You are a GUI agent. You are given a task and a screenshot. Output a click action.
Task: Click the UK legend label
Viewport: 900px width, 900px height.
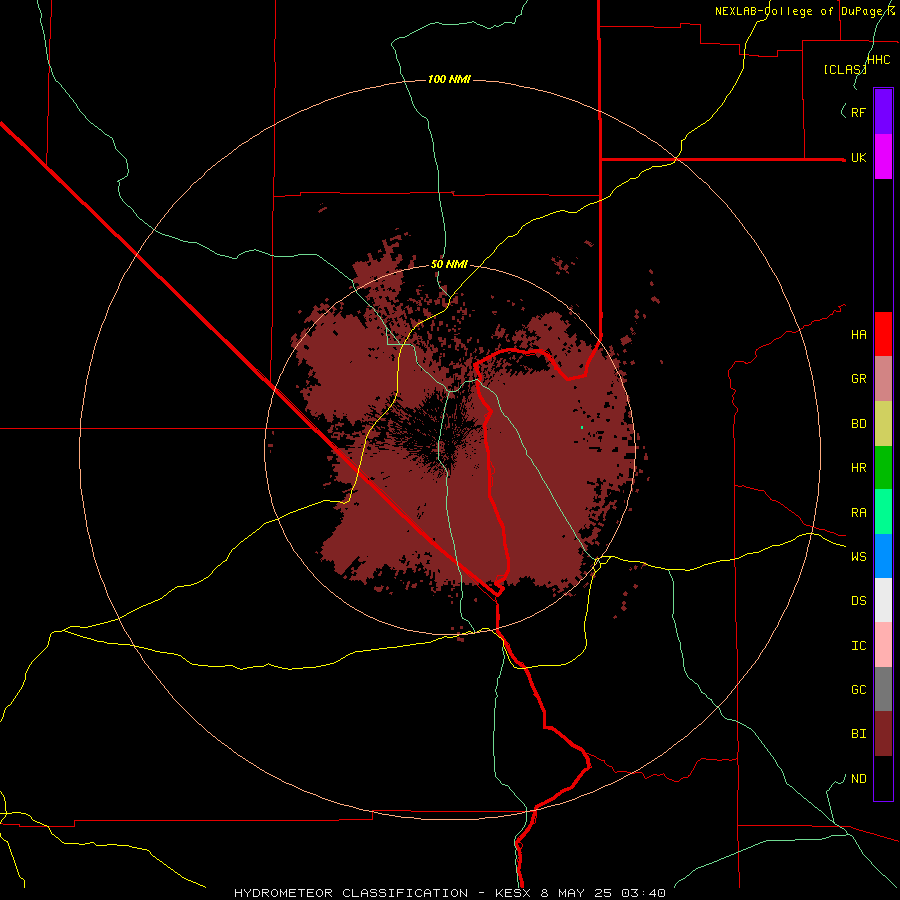(x=858, y=158)
